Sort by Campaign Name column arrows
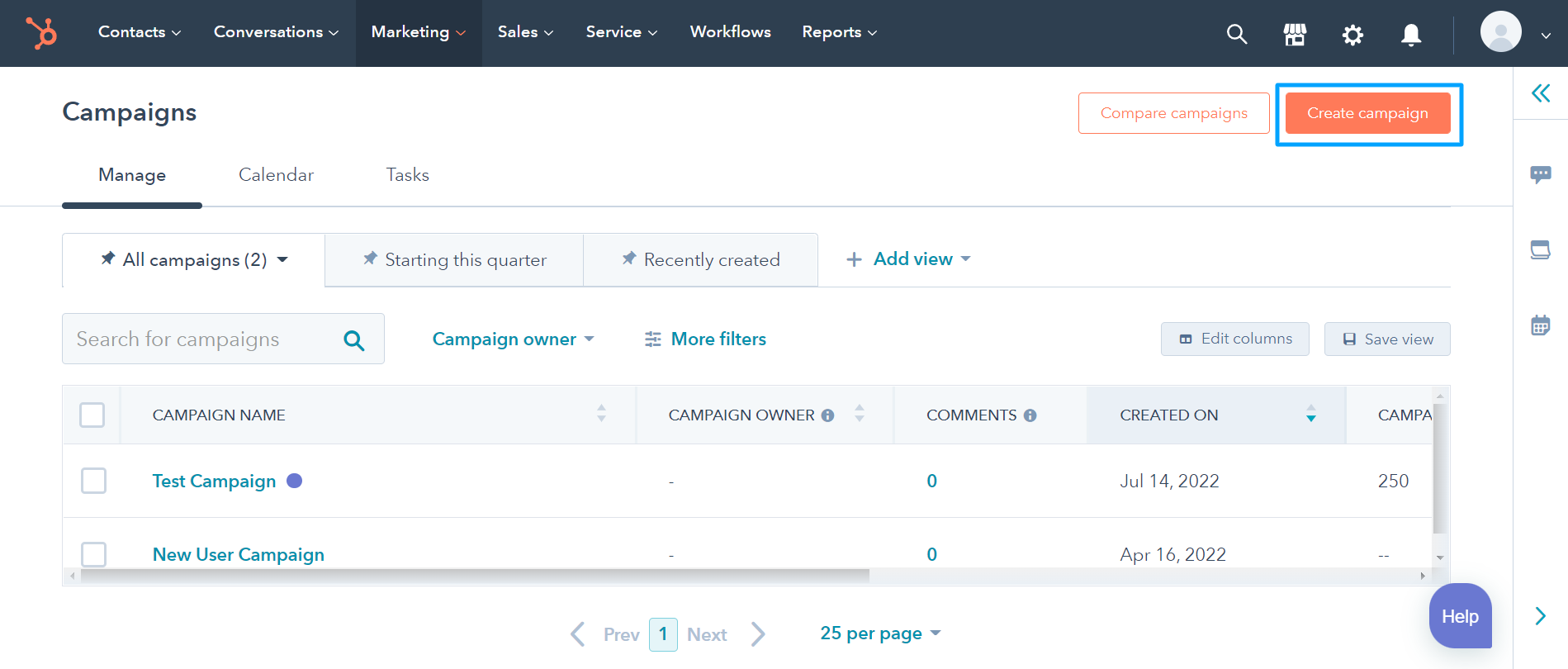Screen dimensions: 1568x669 click(601, 413)
